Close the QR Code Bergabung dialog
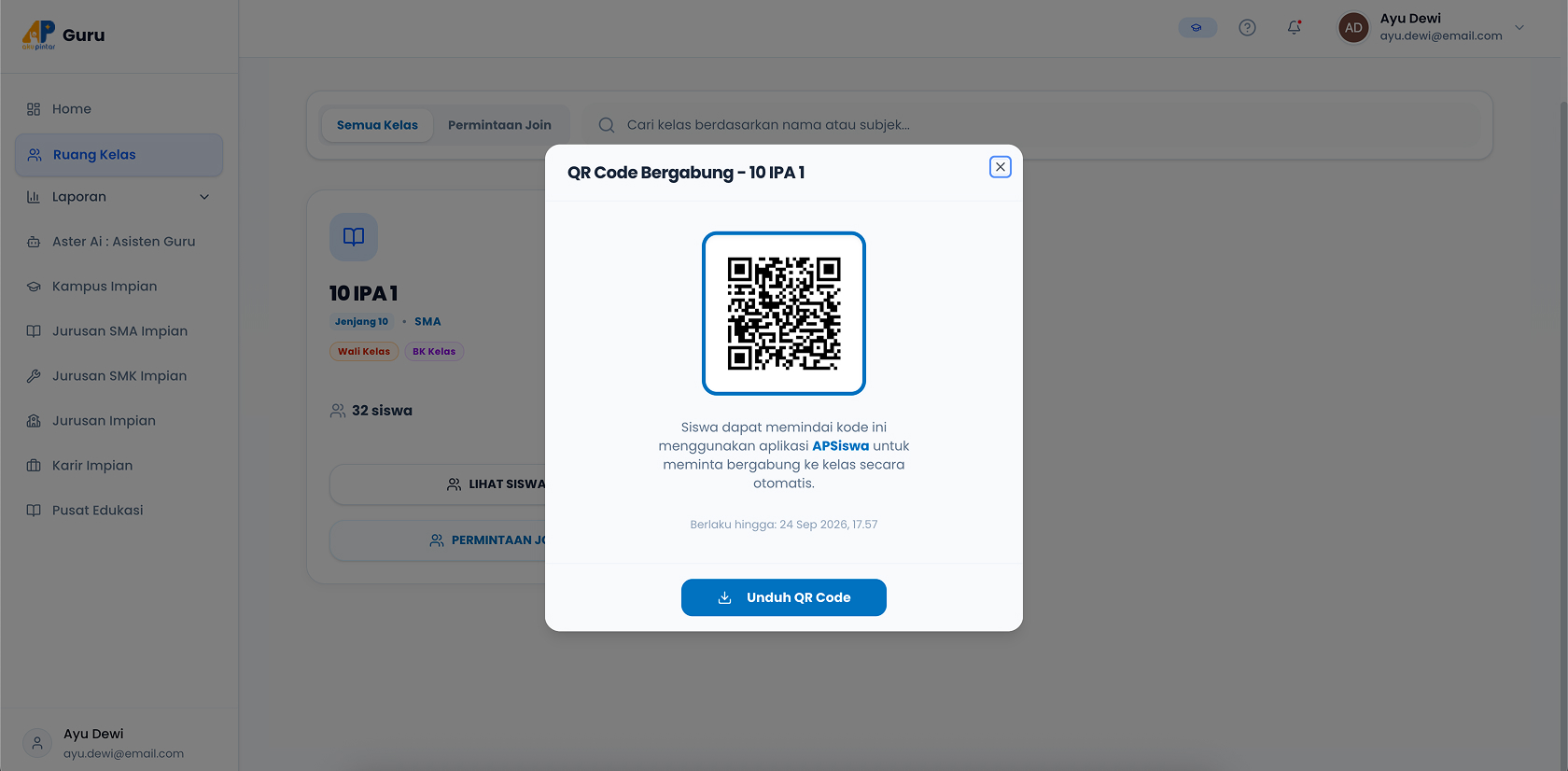Viewport: 1568px width, 771px height. pyautogui.click(x=1000, y=167)
